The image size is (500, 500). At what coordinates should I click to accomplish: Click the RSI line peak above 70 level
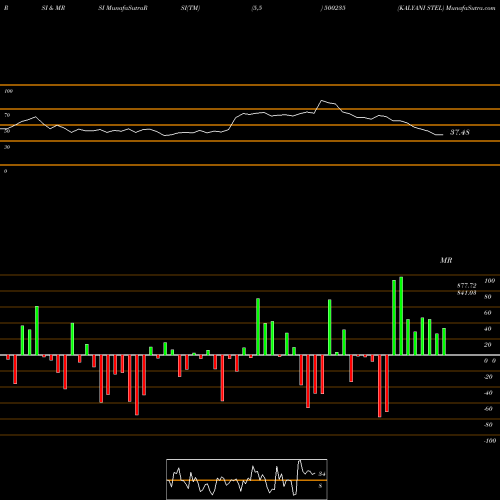coord(321,100)
